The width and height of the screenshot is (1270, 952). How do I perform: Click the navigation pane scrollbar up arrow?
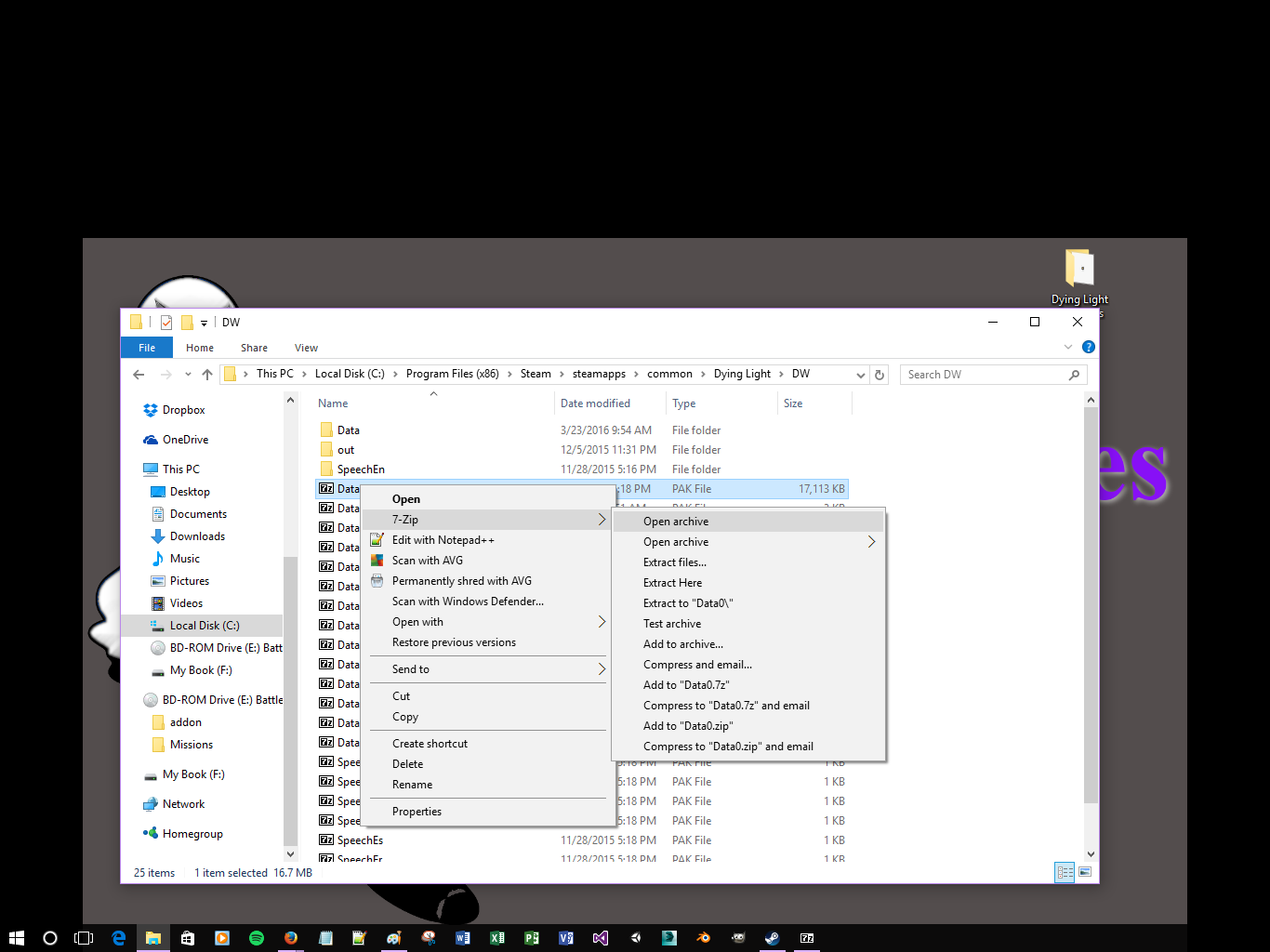pos(290,400)
